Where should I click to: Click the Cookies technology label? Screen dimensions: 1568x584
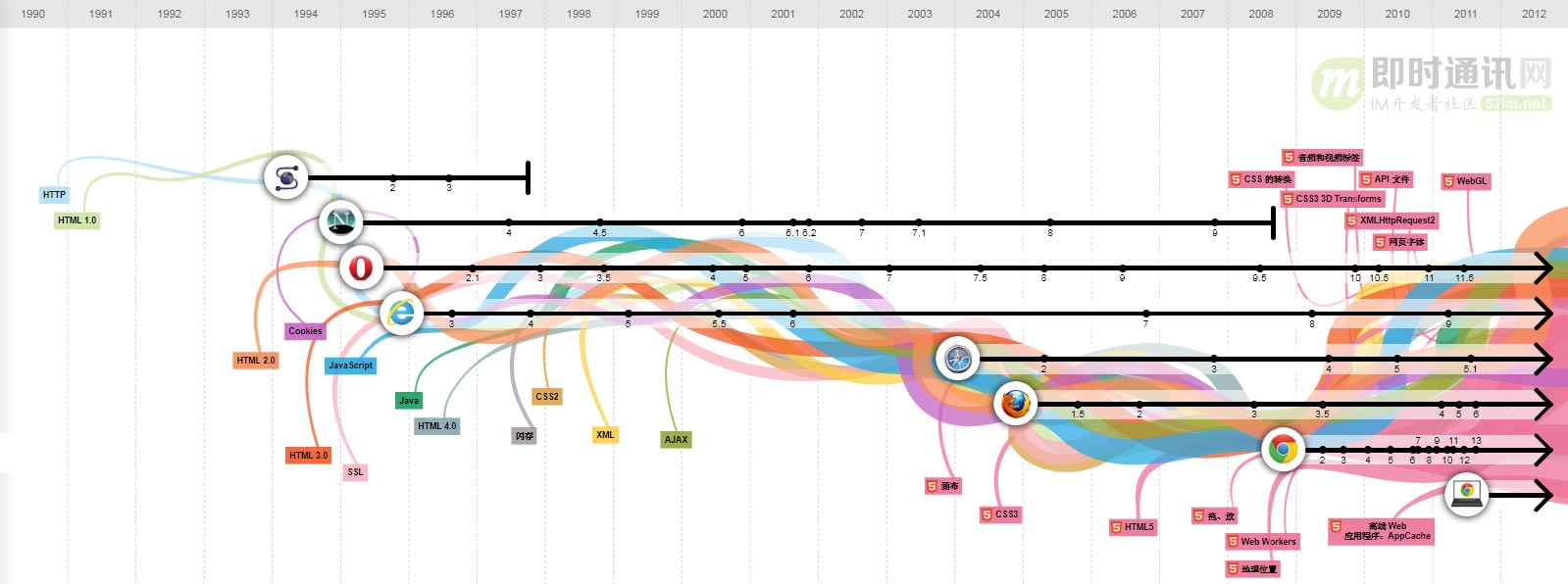[x=305, y=331]
